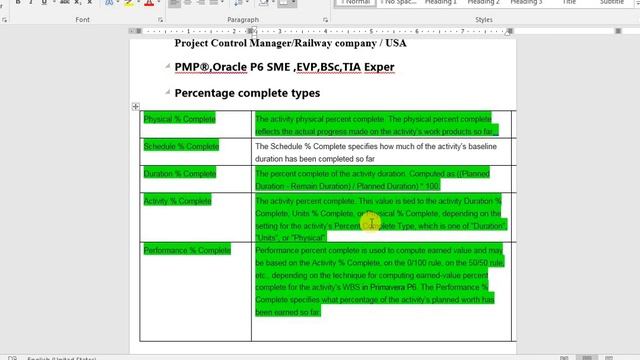Click the Project Control Manager heading text
This screenshot has height=360, width=640.
[x=290, y=43]
